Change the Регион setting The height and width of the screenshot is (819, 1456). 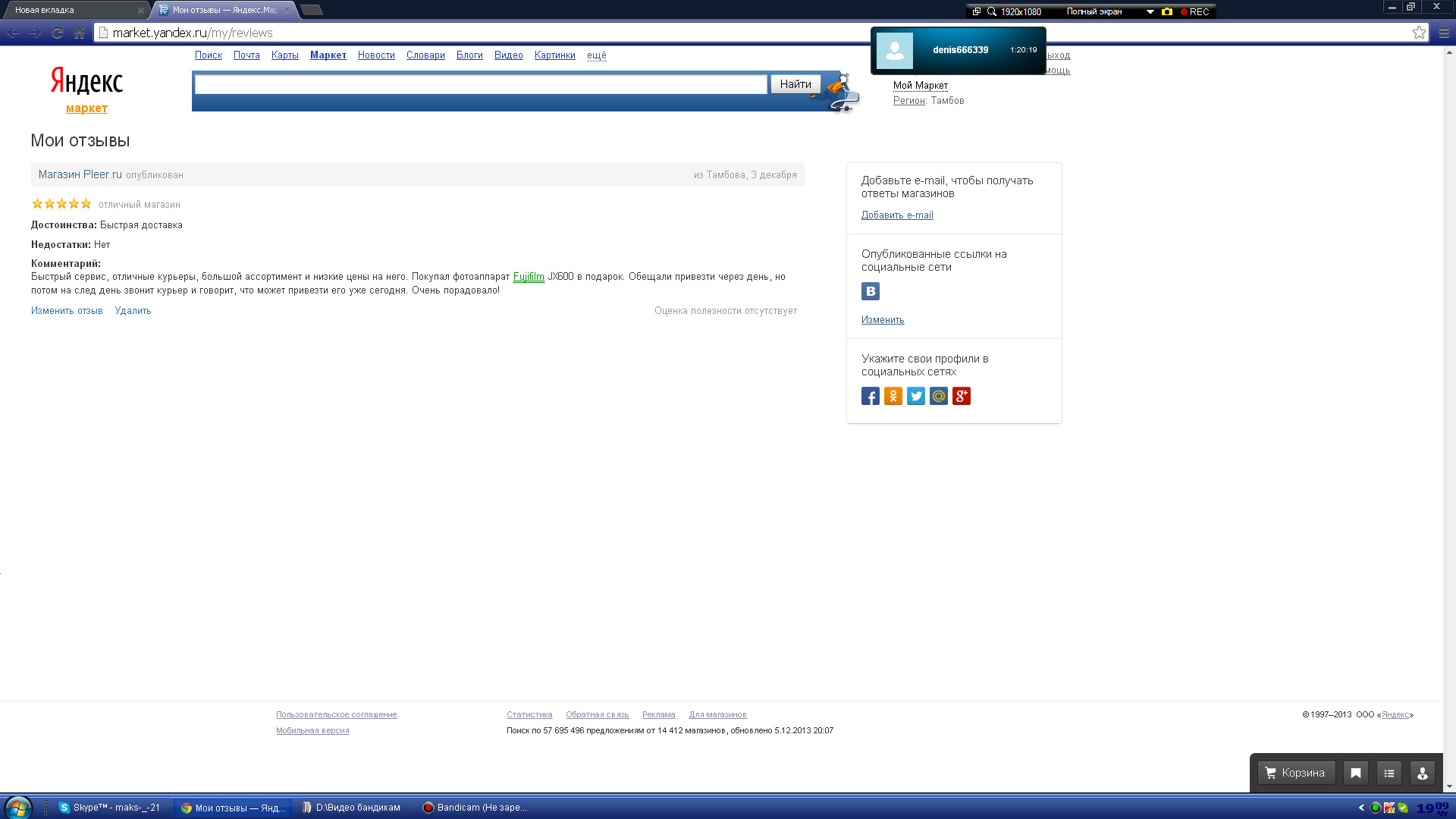908,101
